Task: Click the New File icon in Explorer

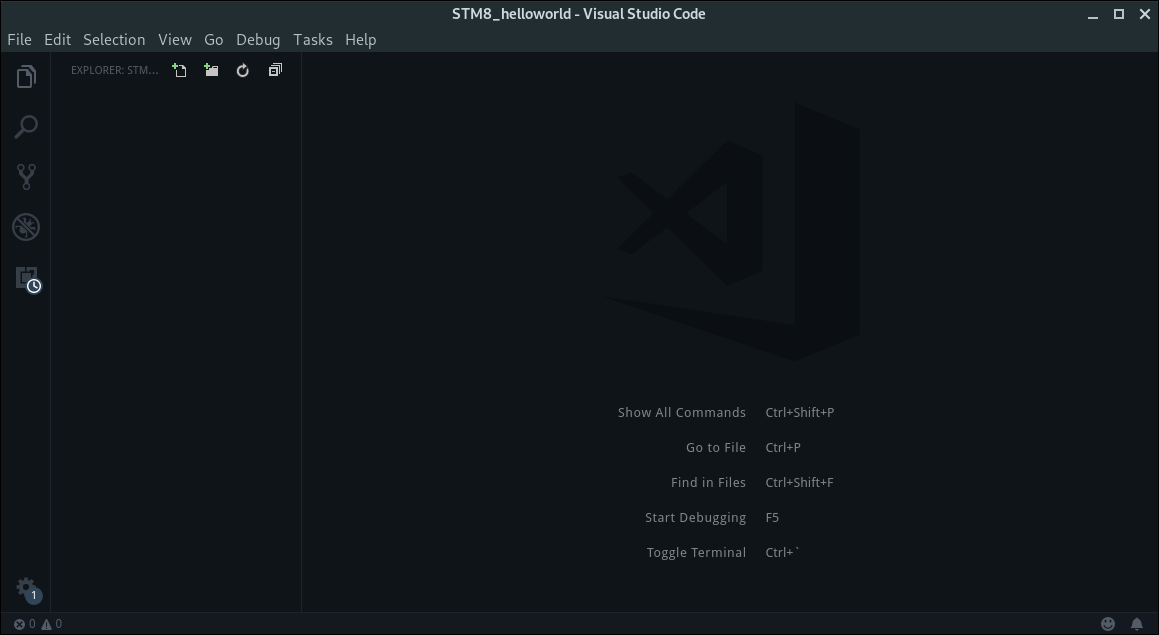Action: (179, 70)
